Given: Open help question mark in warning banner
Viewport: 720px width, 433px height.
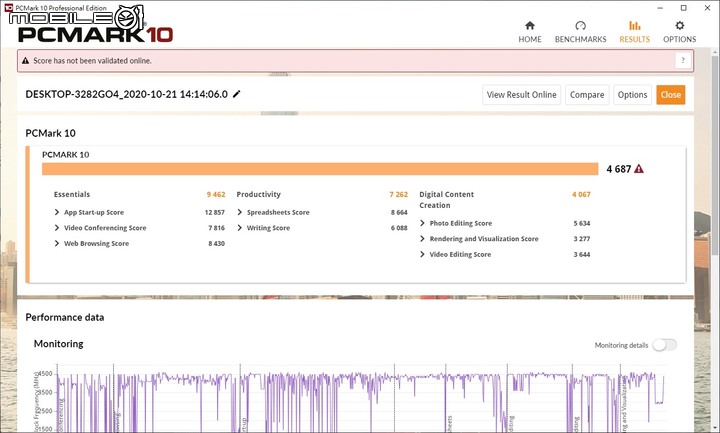Looking at the screenshot, I should (x=683, y=60).
